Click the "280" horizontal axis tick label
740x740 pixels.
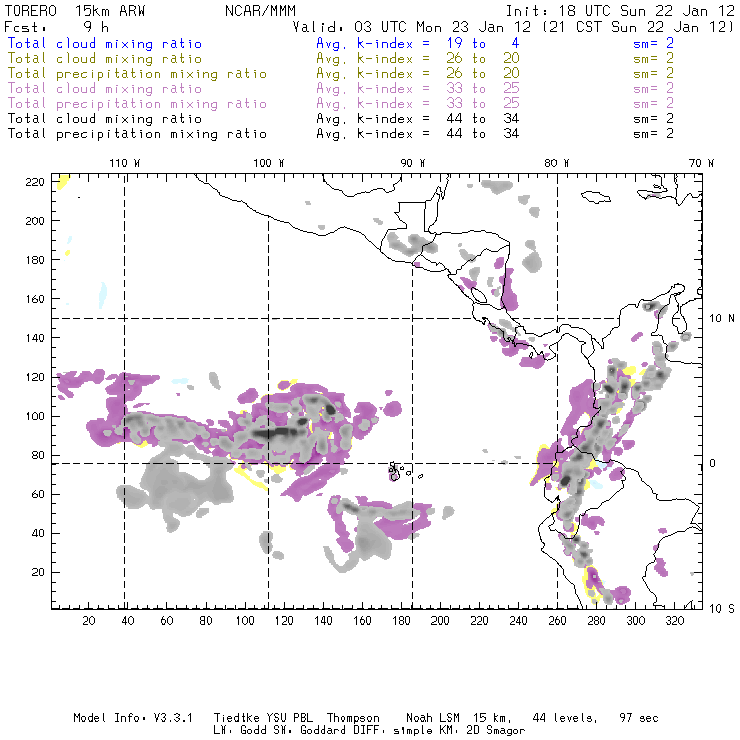click(x=597, y=621)
